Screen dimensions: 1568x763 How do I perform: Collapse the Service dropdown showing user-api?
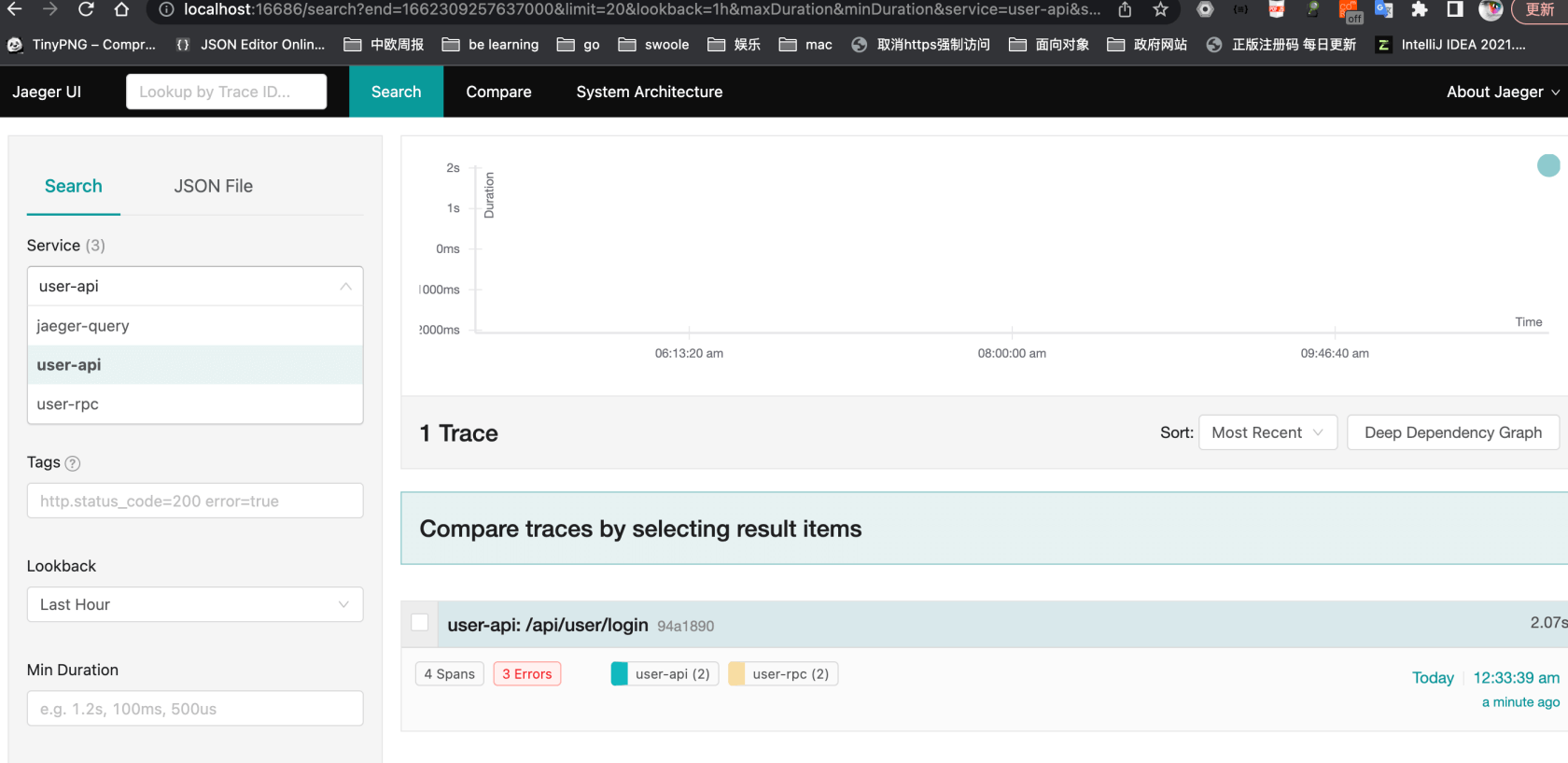pos(195,286)
